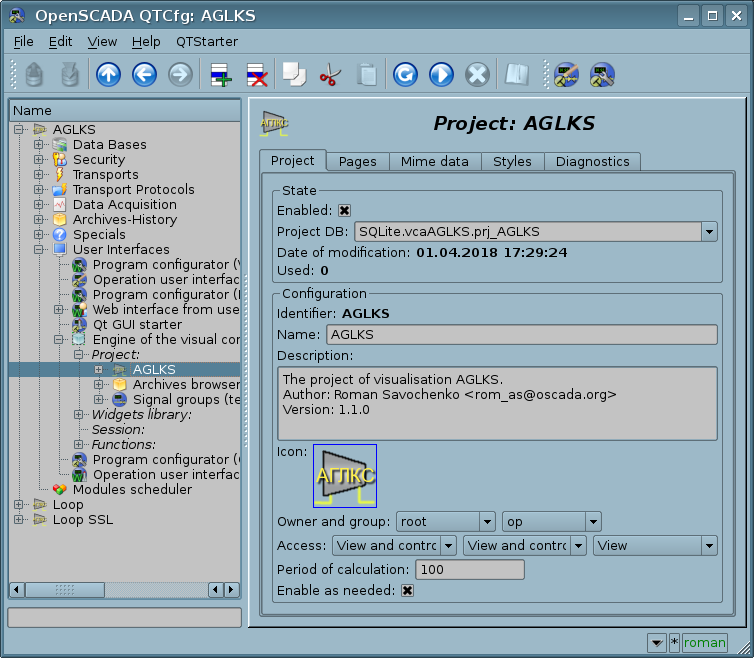Click the Paste clipboard toolbar icon

[367, 75]
